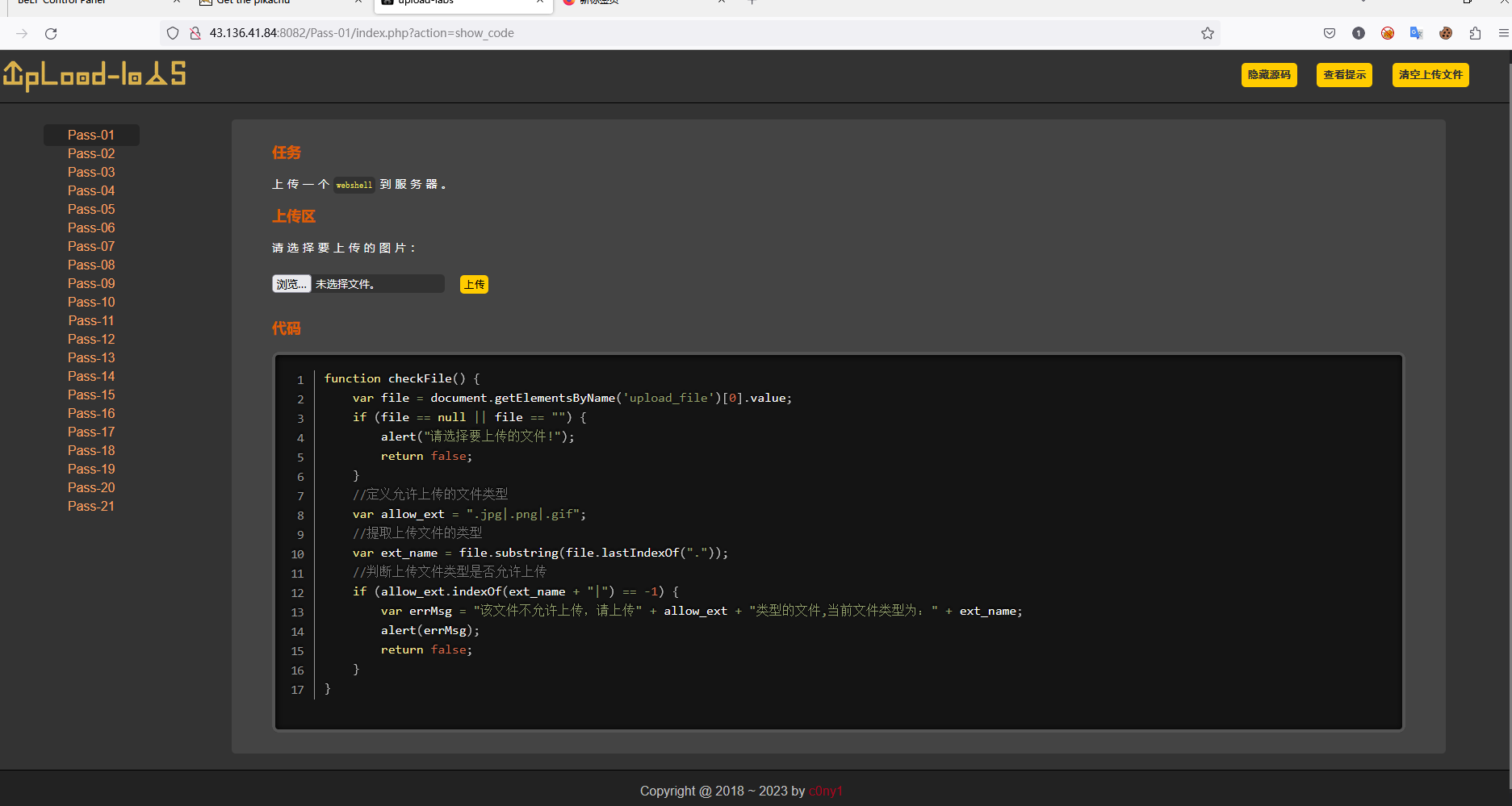Go to Pass-09 level
1512x806 pixels.
click(91, 283)
